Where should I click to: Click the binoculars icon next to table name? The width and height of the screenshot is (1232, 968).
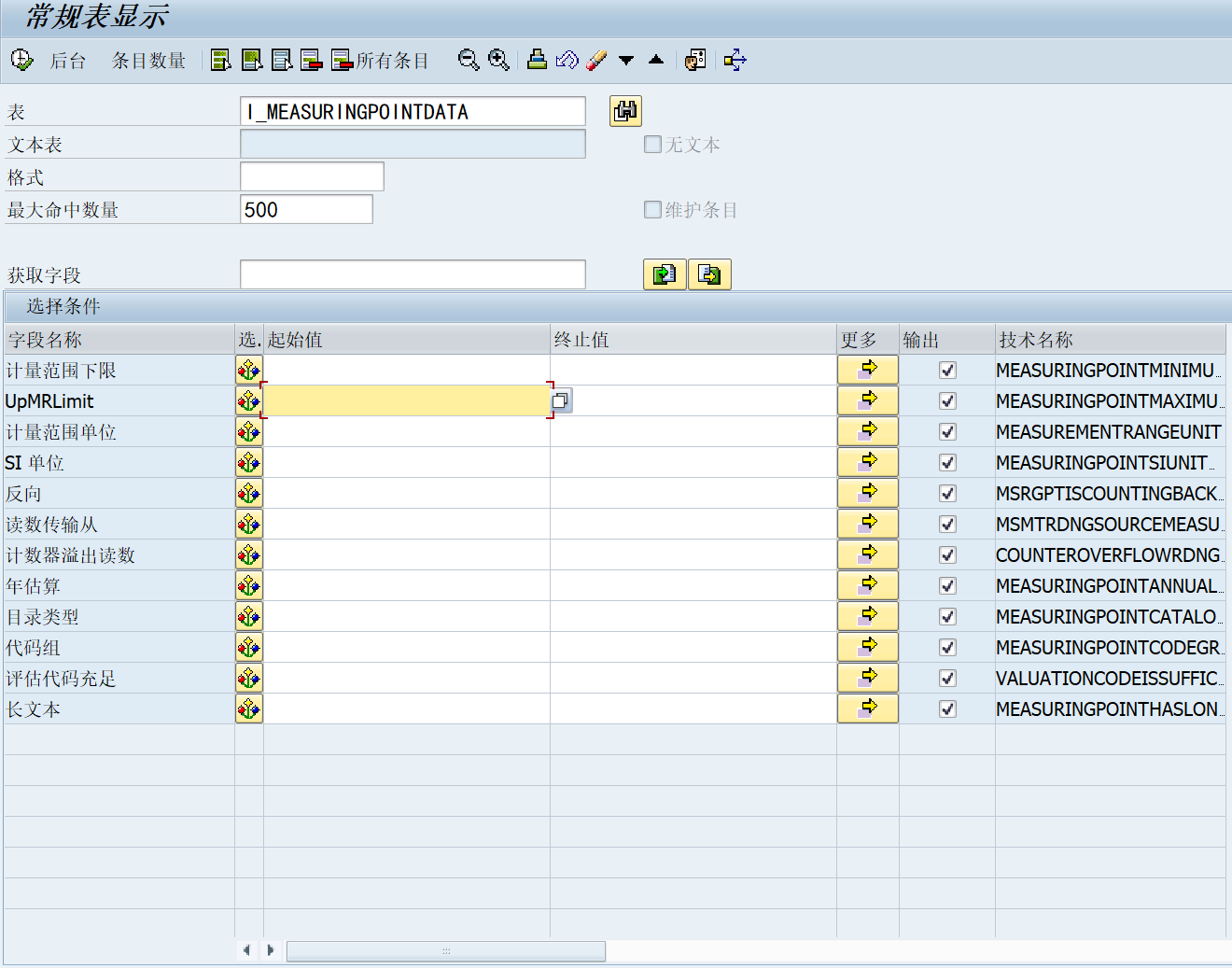pyautogui.click(x=625, y=111)
